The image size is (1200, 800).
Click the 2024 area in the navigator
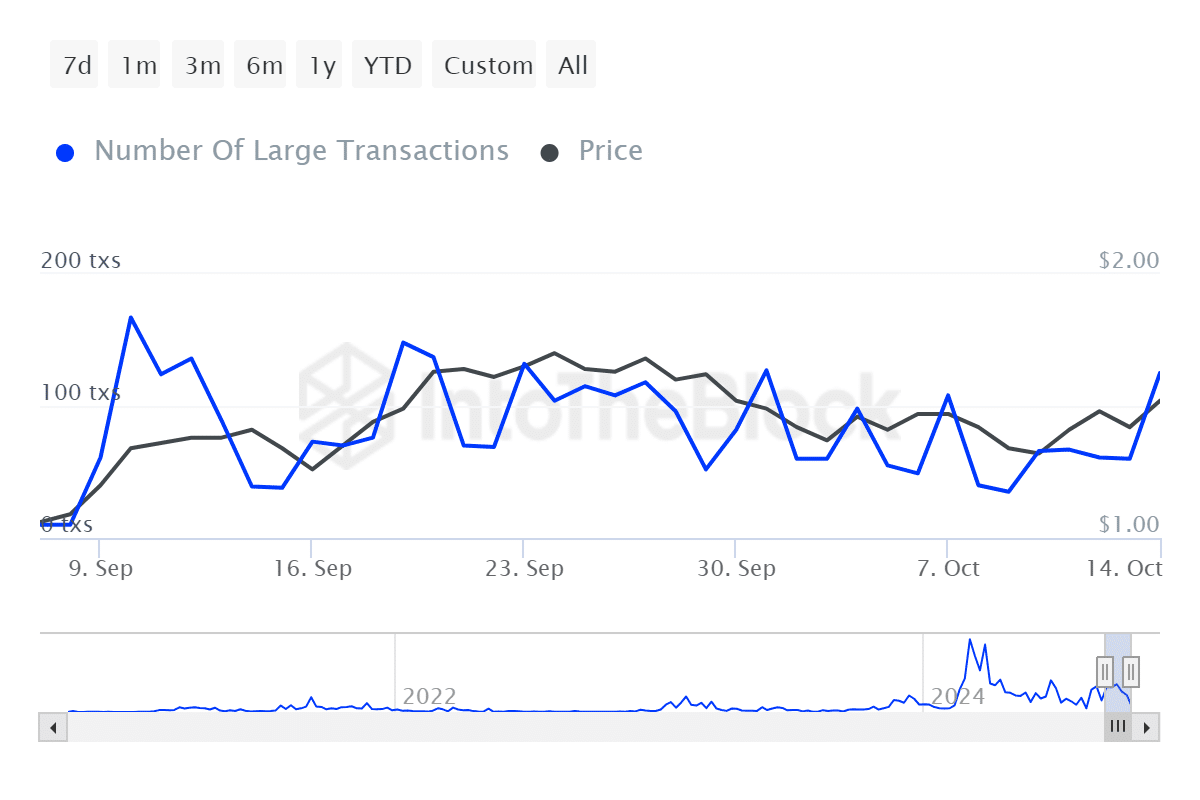(x=958, y=696)
